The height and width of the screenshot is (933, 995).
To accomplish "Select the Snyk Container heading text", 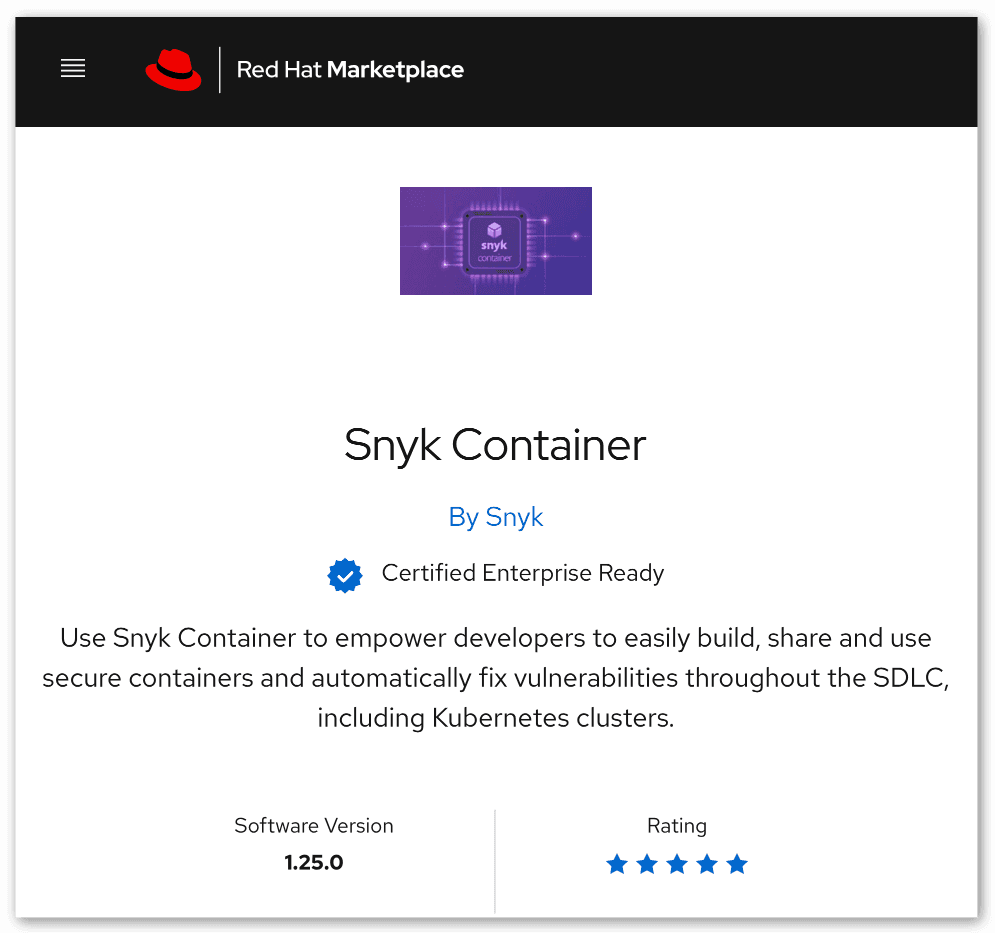I will pos(495,445).
